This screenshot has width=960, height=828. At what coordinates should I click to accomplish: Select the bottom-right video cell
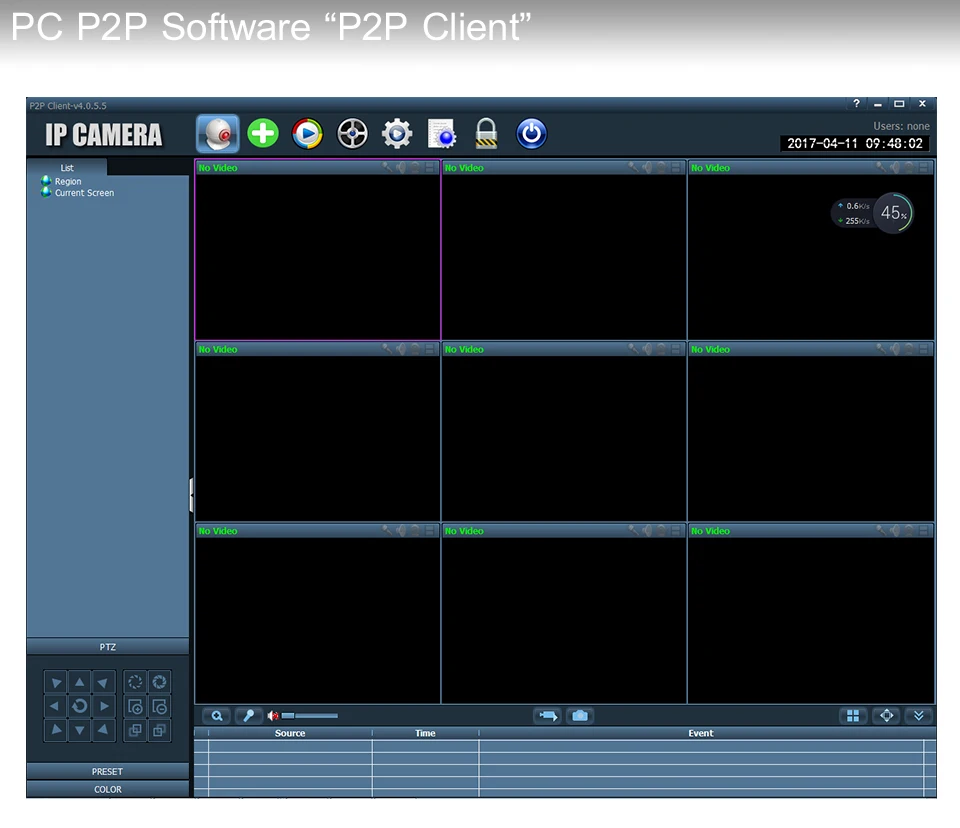click(811, 614)
